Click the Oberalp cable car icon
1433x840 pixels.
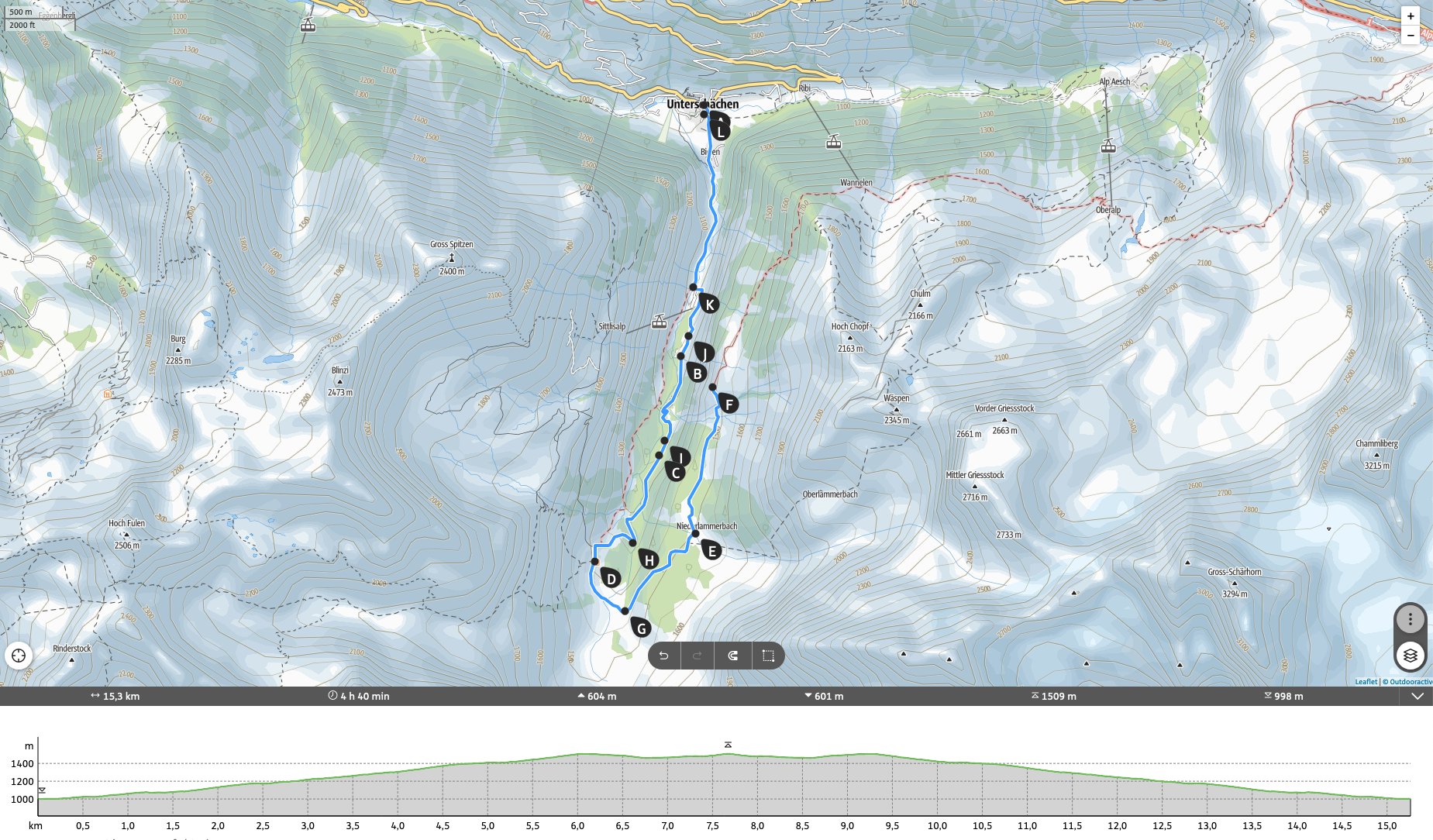[x=1108, y=146]
